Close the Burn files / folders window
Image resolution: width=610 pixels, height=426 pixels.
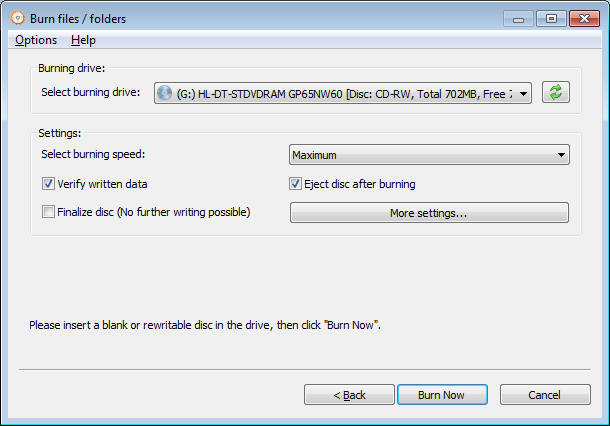point(584,19)
